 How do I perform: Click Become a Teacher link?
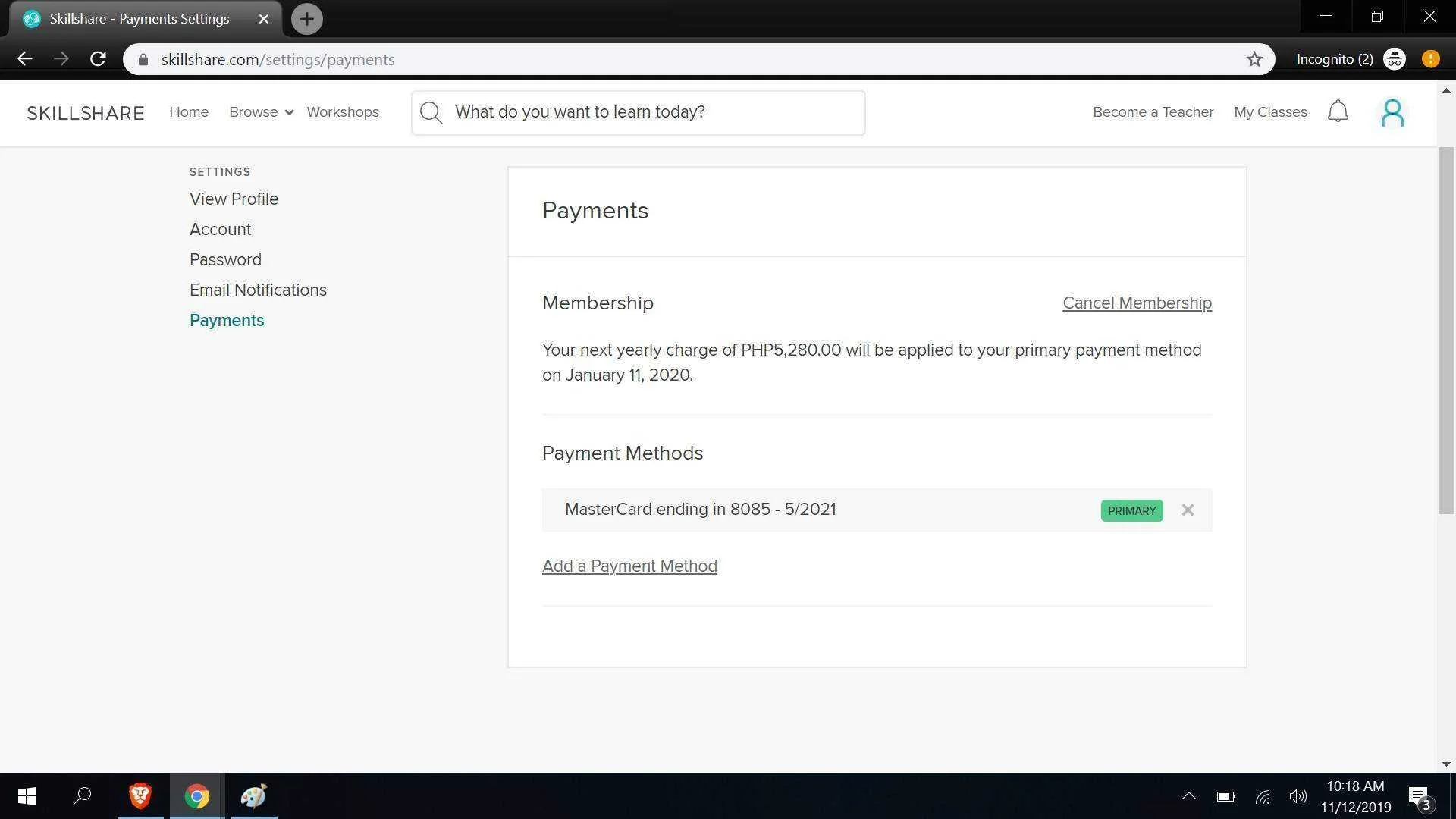tap(1153, 112)
